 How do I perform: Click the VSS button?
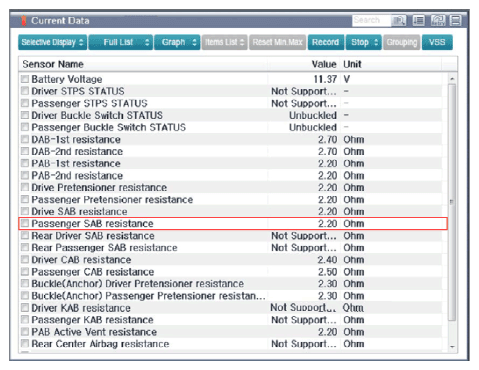tap(437, 42)
